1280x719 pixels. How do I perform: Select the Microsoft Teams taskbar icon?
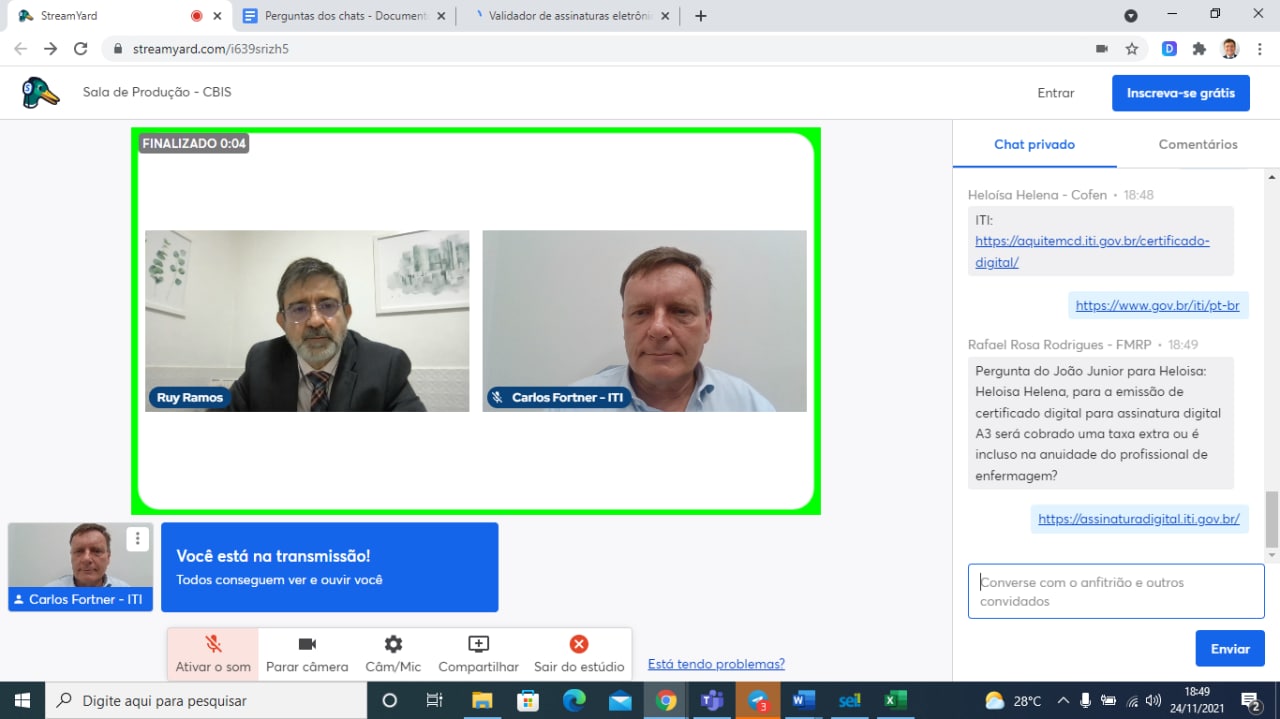tap(712, 700)
